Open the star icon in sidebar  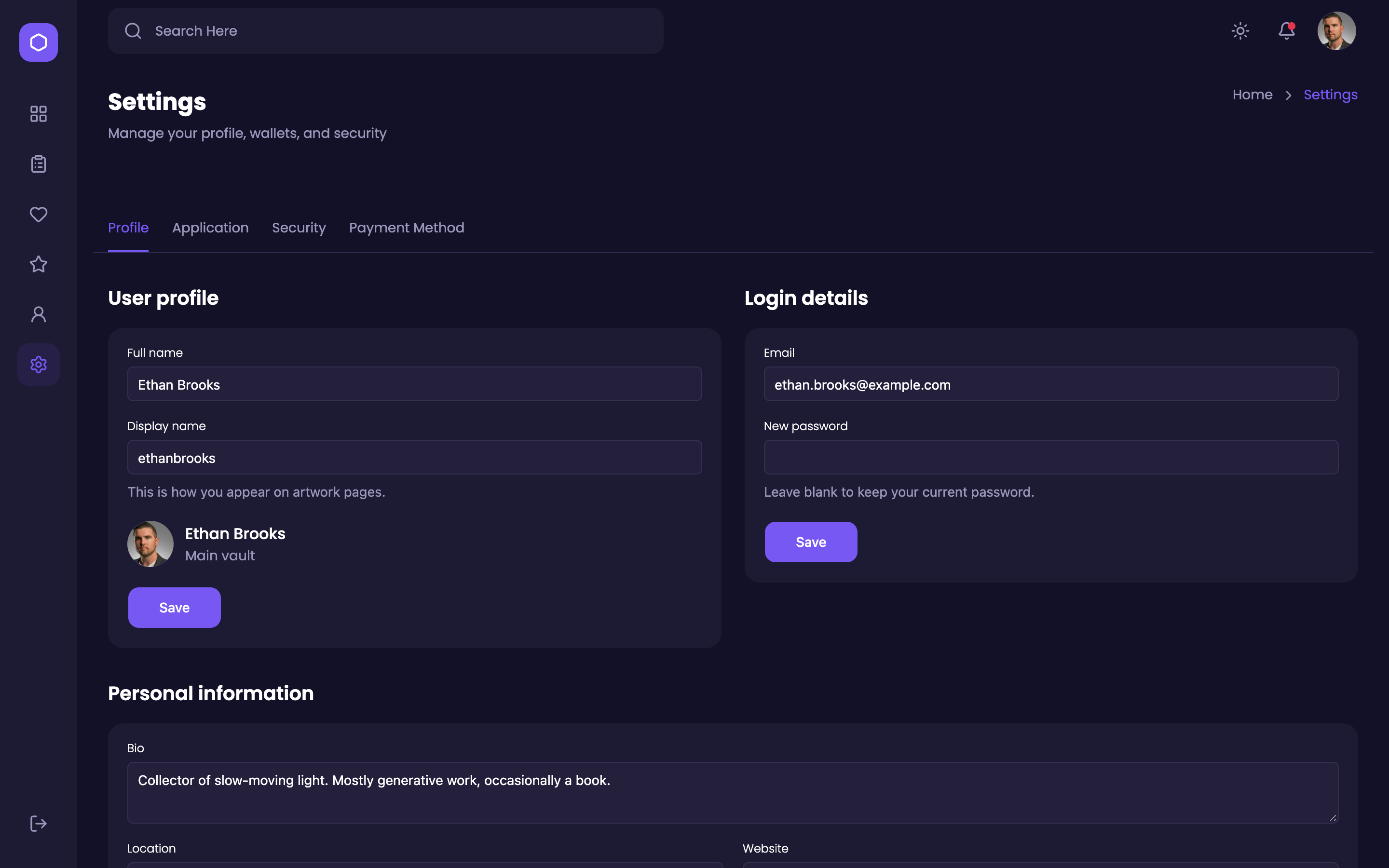click(39, 264)
